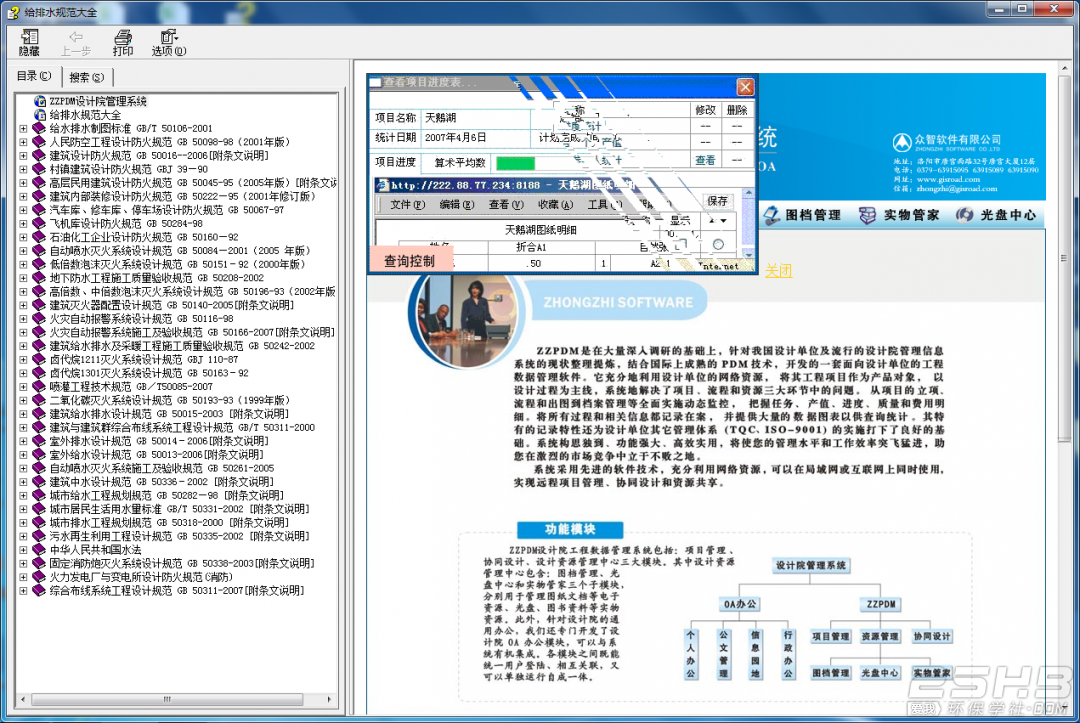Expand 高层民用建筑设计防火规范 node
This screenshot has width=1080, height=723.
click(23, 183)
